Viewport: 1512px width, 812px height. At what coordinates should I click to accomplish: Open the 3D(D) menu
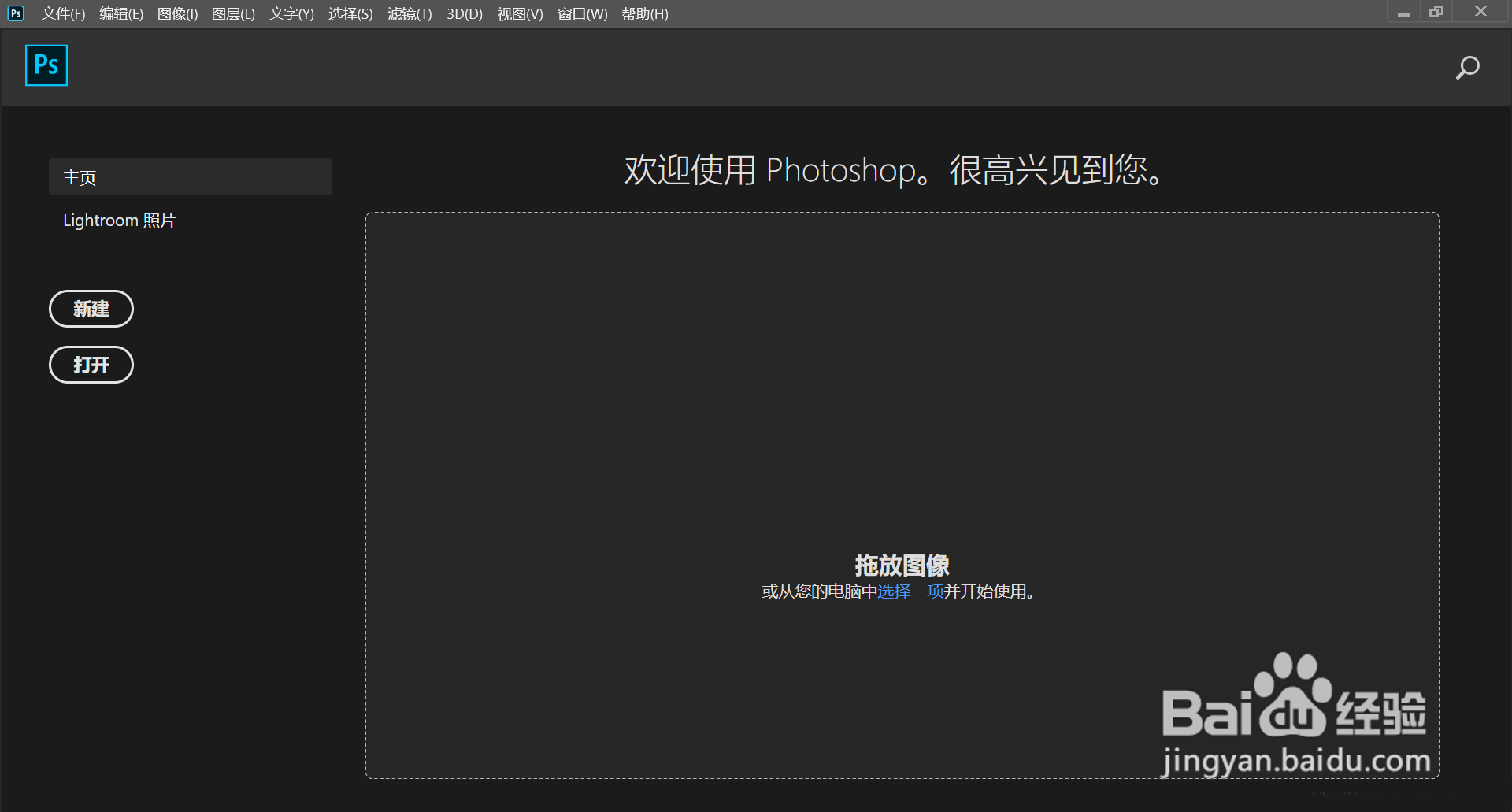click(x=465, y=14)
